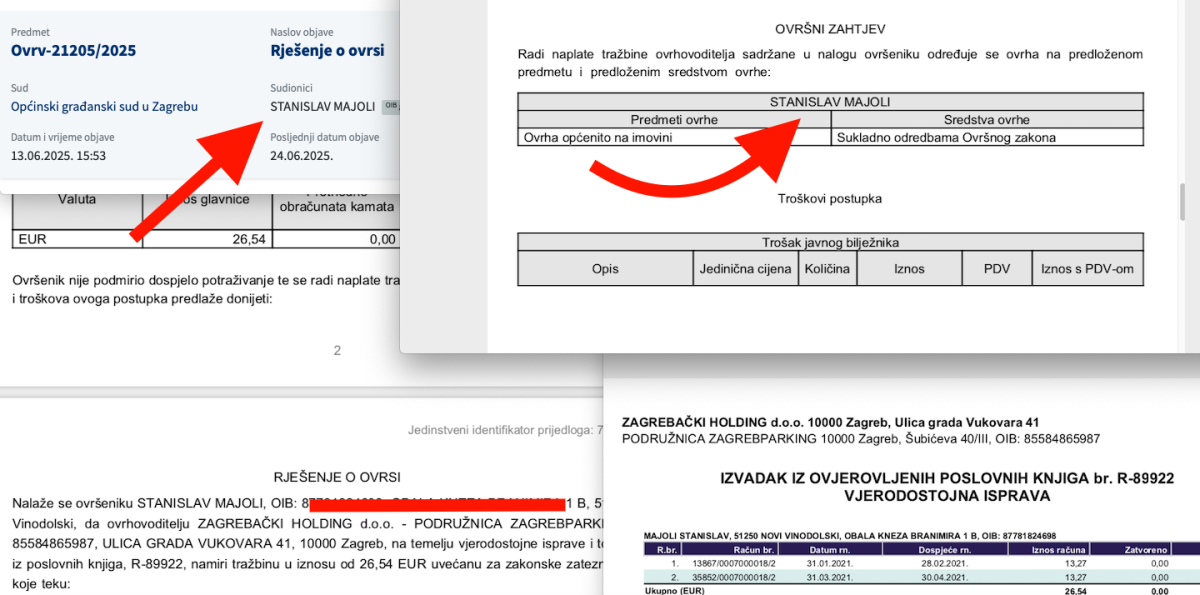Click the RJEŠENJE O OVRSI document heading
The image size is (1200, 595).
[x=337, y=478]
